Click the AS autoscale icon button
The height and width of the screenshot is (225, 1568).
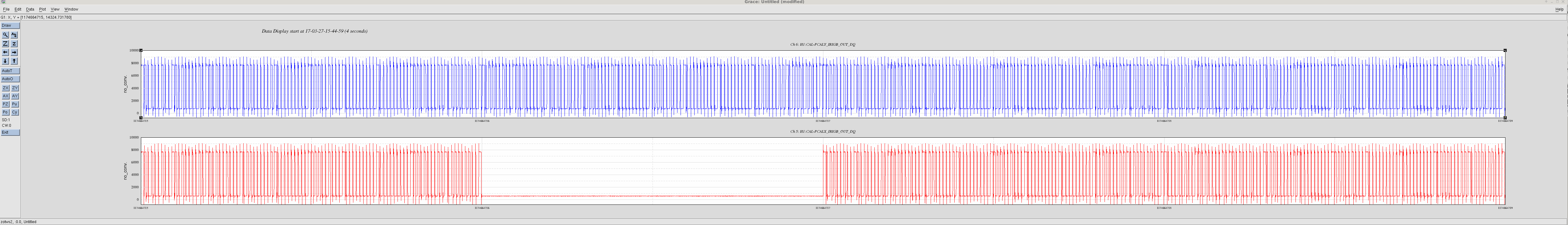coord(14,35)
